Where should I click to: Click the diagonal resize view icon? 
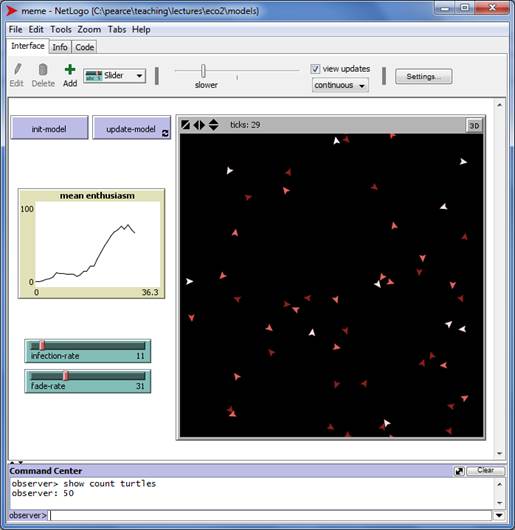[x=186, y=125]
